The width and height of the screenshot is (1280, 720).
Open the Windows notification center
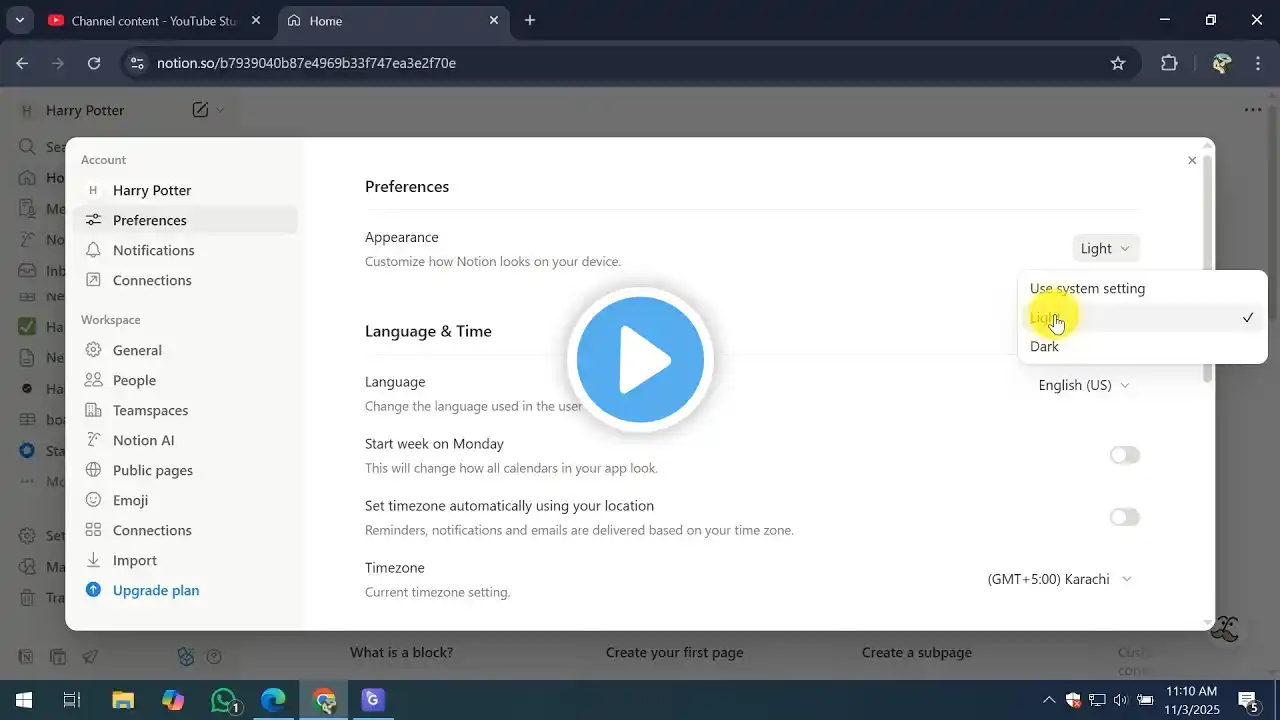(x=1248, y=700)
